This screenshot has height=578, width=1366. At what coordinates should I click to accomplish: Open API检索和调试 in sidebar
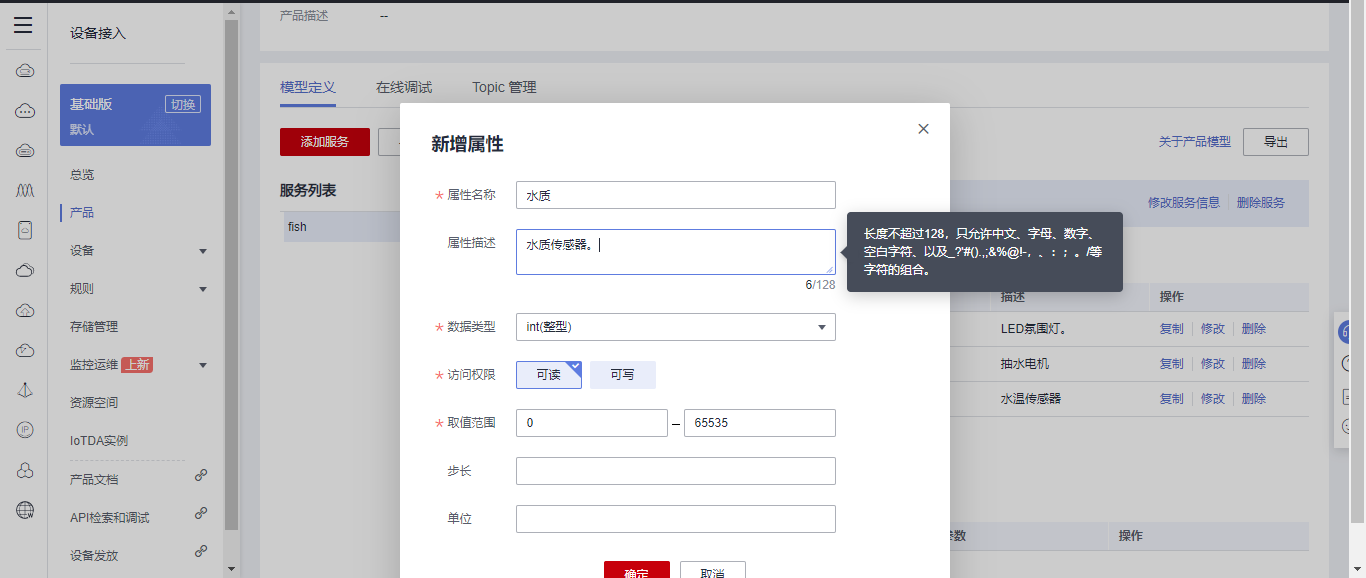coord(110,517)
